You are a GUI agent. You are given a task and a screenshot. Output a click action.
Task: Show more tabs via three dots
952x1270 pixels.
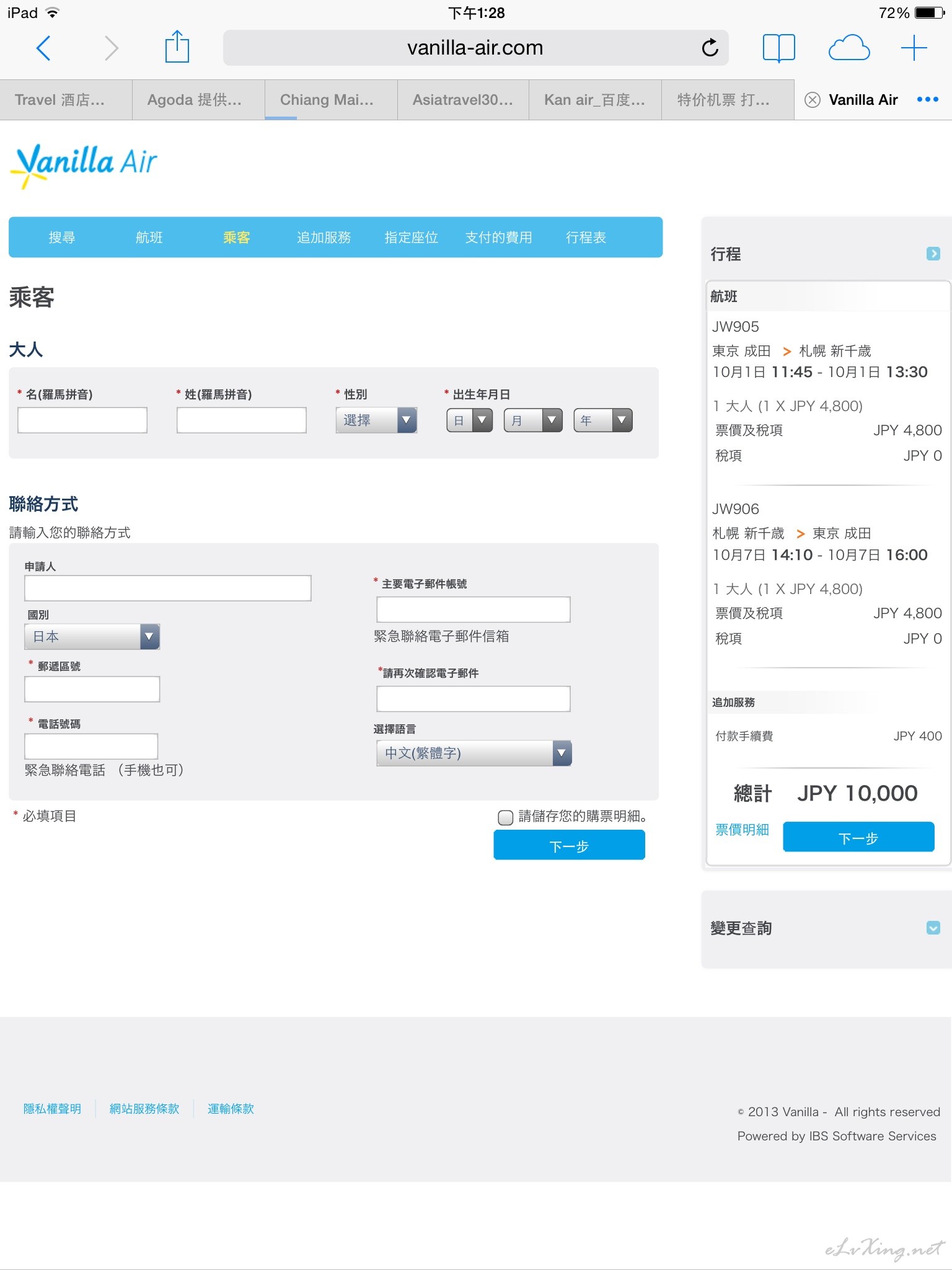(x=927, y=100)
